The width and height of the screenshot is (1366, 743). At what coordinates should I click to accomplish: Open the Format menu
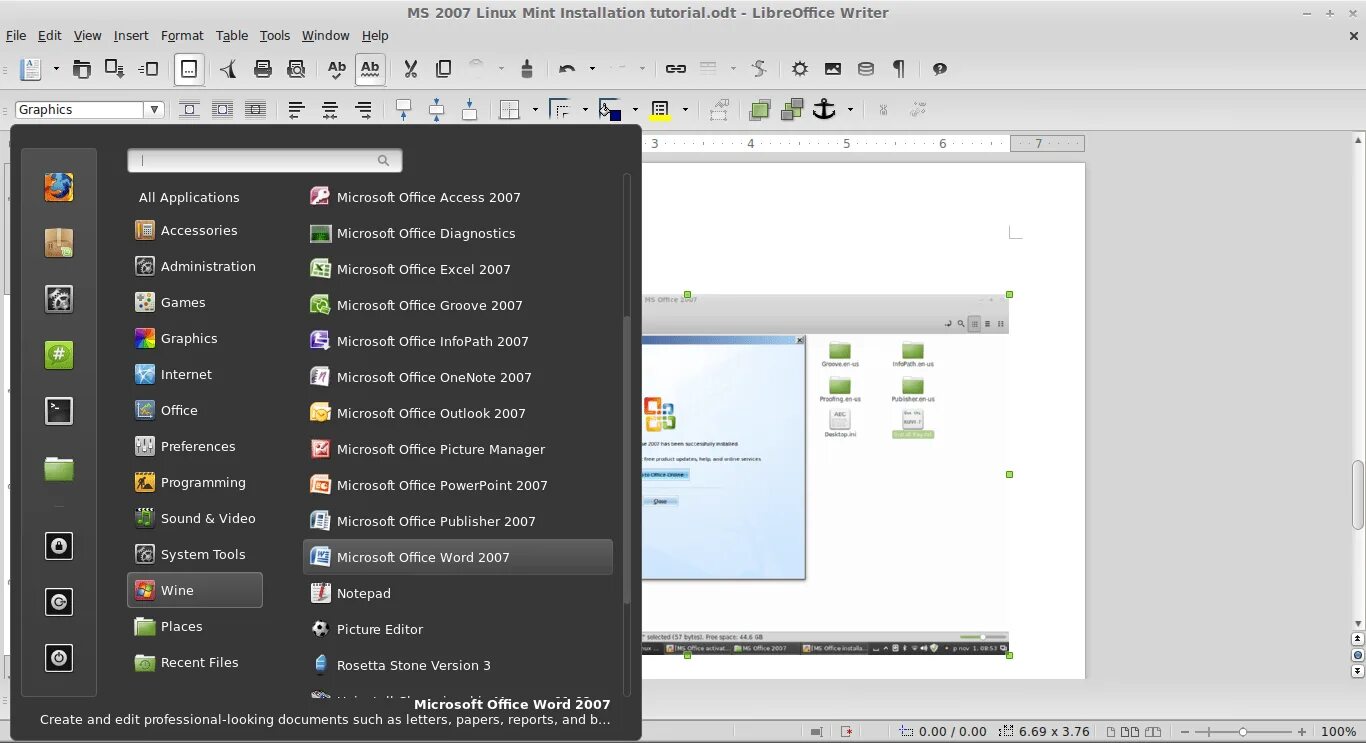182,35
